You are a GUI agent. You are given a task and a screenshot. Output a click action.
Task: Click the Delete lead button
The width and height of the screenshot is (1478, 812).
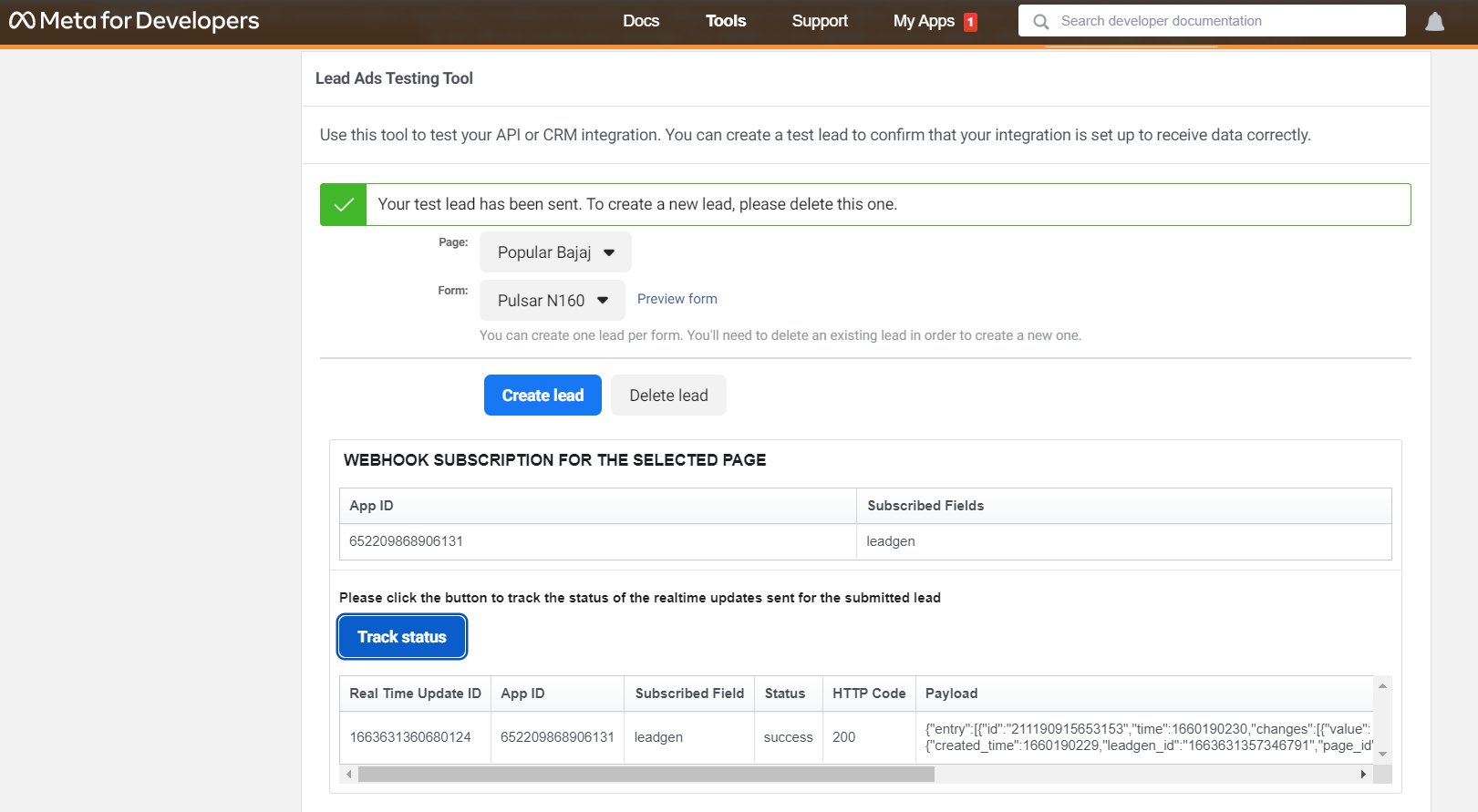[x=668, y=396]
